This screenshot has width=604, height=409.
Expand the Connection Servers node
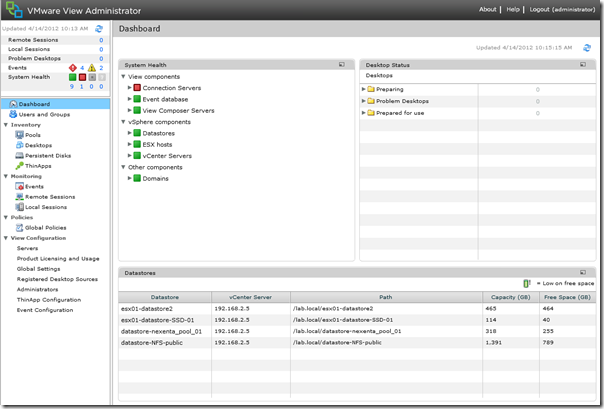click(129, 88)
